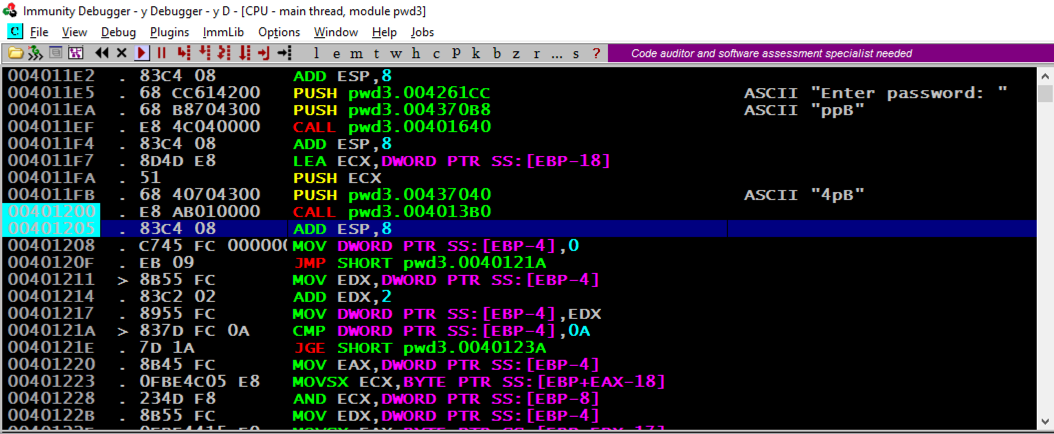Show Memory map via 'm' button
Image resolution: width=1054 pixels, height=434 pixels.
coord(356,54)
